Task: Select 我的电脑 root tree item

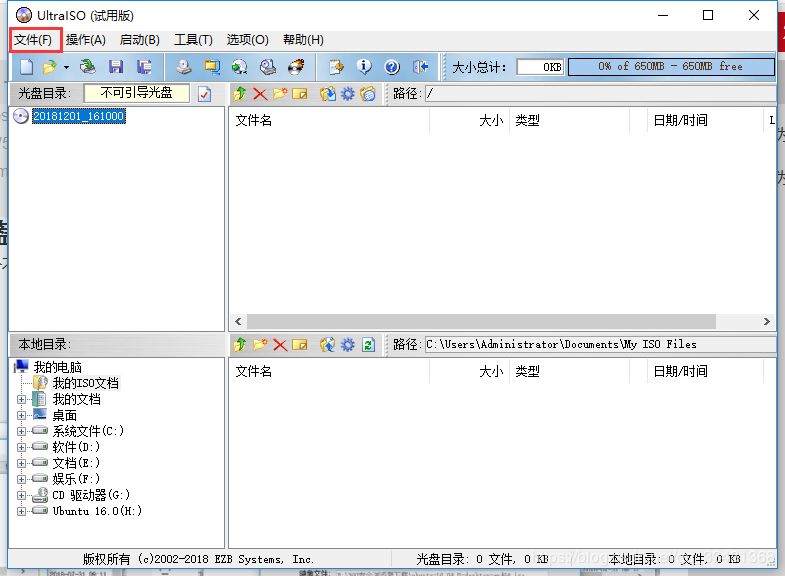Action: [x=58, y=367]
